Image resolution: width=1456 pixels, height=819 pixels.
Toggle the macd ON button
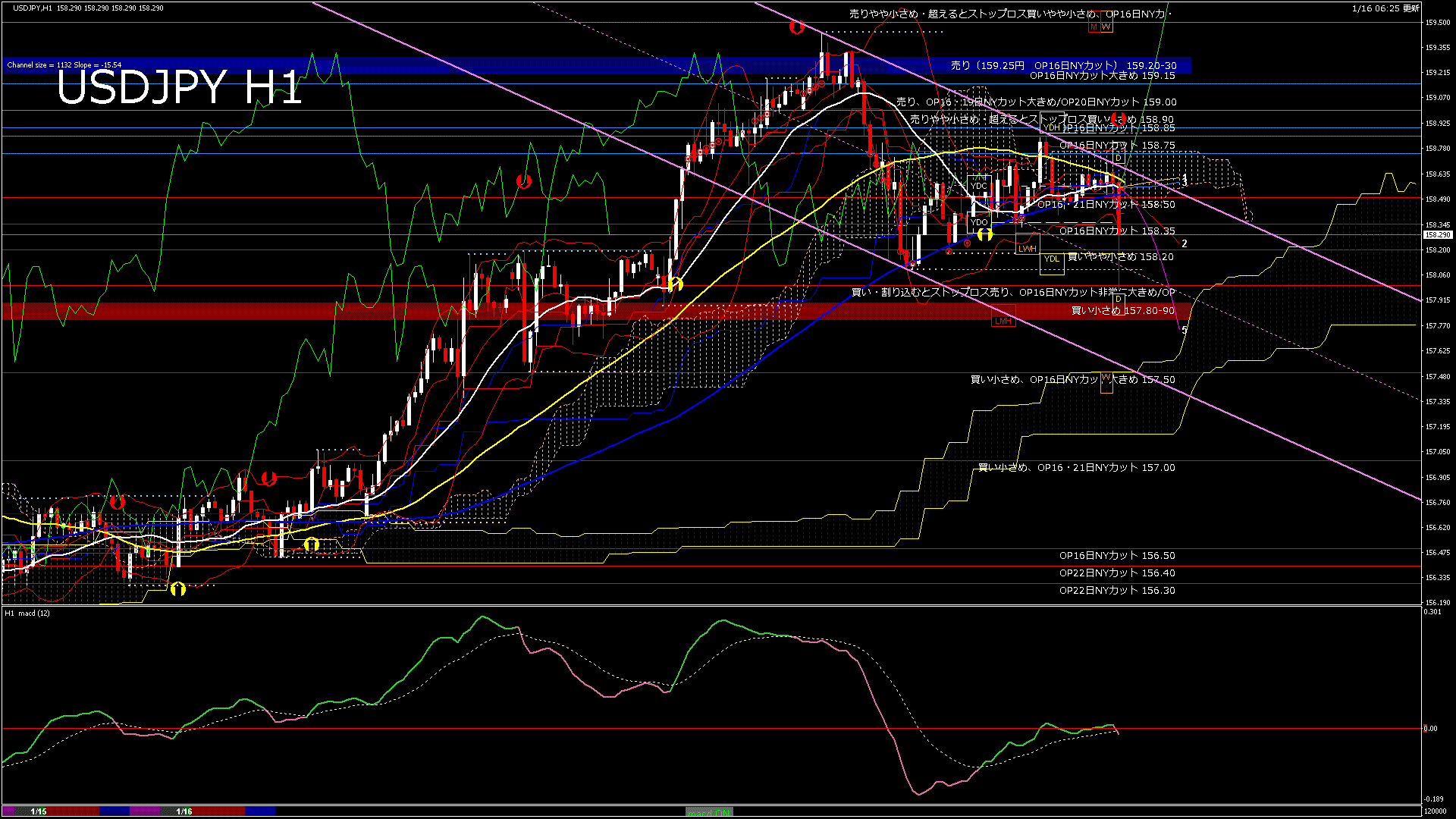[x=709, y=812]
